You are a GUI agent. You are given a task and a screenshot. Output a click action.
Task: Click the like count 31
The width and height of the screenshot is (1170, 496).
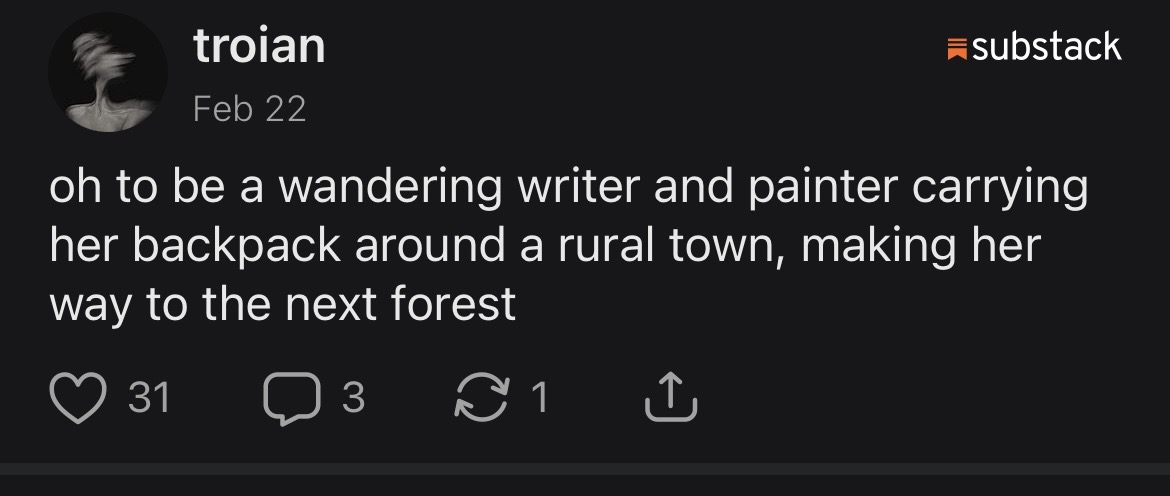tap(150, 400)
